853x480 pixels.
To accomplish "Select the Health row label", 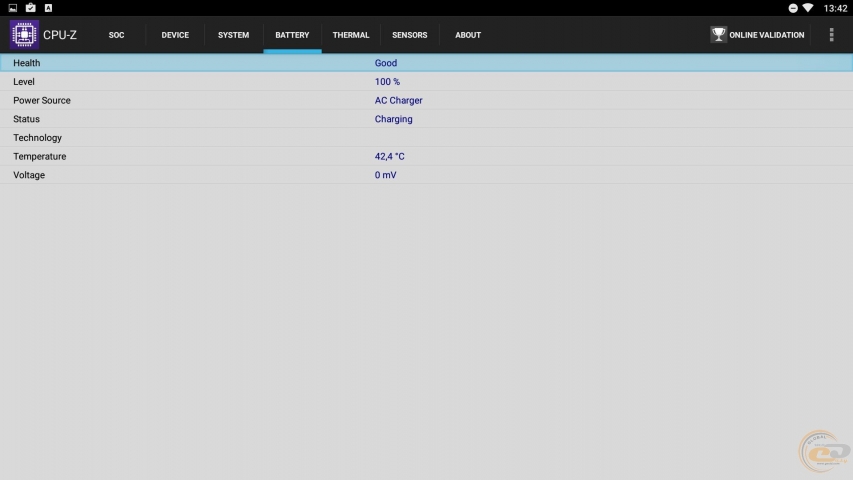I will point(27,63).
